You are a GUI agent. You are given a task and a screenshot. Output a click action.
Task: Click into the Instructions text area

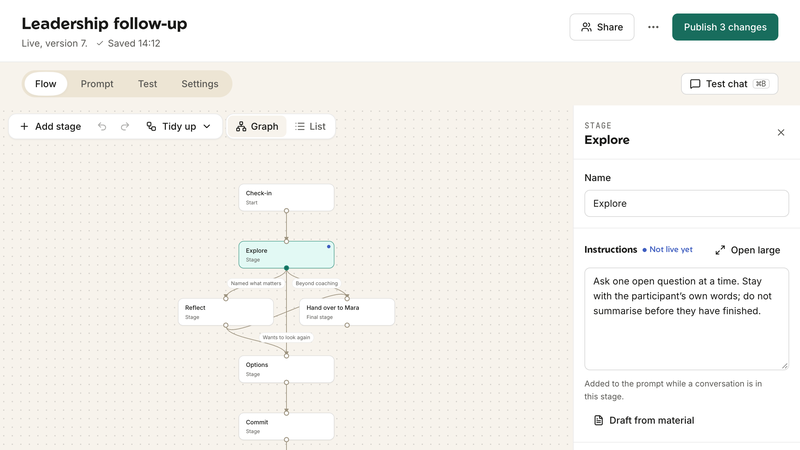[x=686, y=319]
